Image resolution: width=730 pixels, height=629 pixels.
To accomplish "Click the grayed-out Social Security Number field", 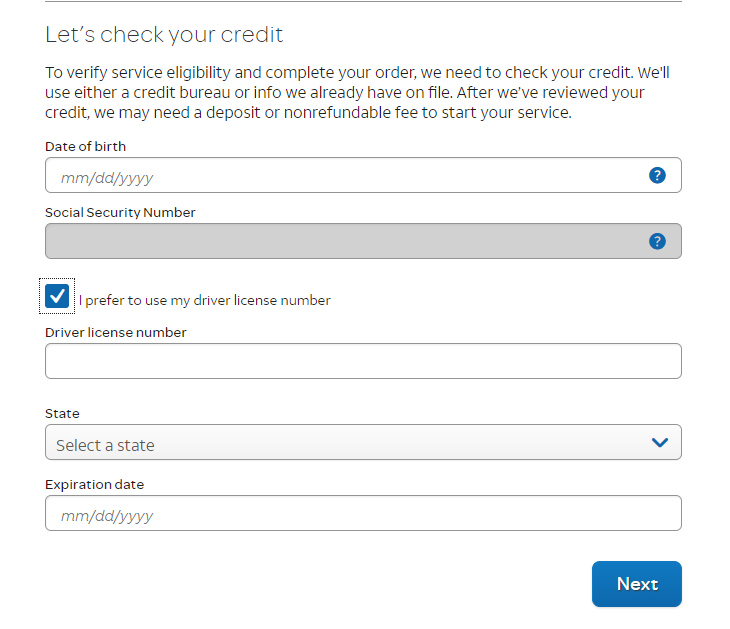I will (340, 241).
